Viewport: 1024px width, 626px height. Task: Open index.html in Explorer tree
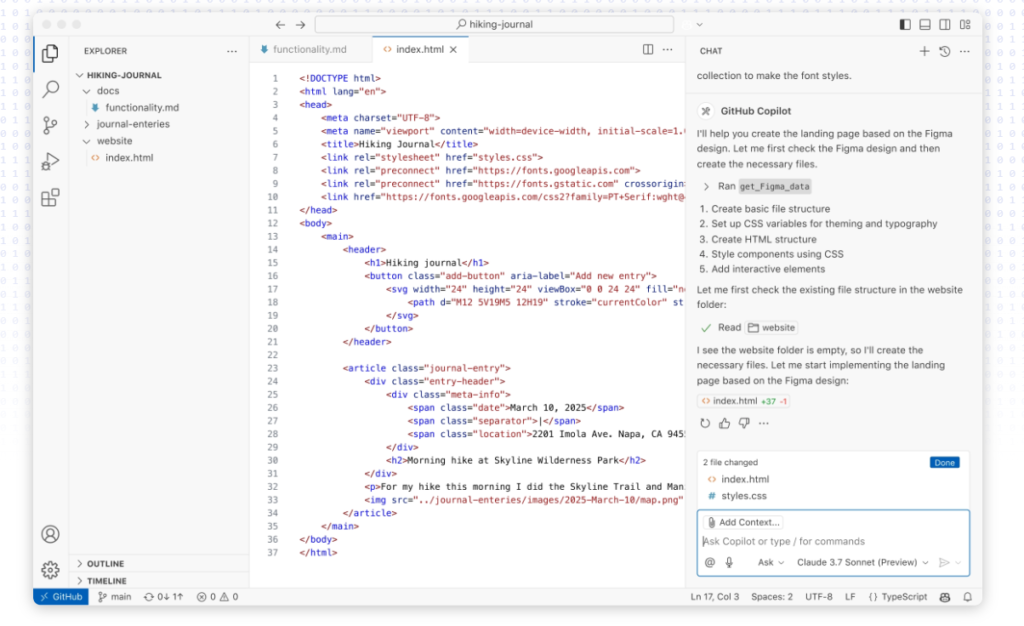[129, 158]
